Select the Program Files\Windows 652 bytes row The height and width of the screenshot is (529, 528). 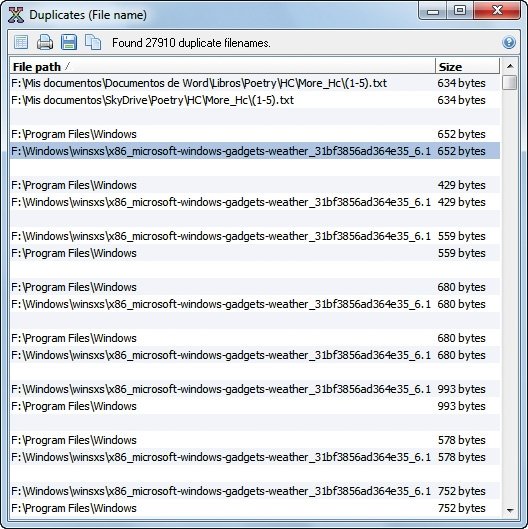pos(255,134)
